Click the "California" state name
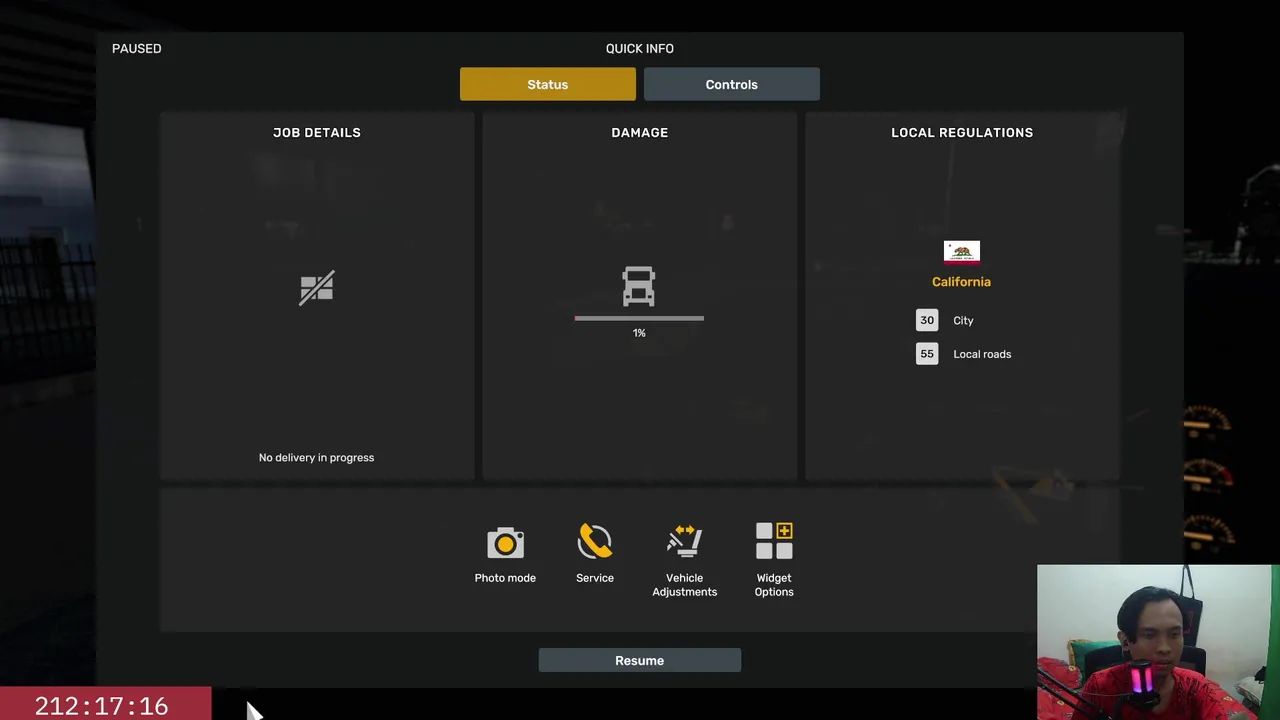The width and height of the screenshot is (1280, 720). pos(961,282)
